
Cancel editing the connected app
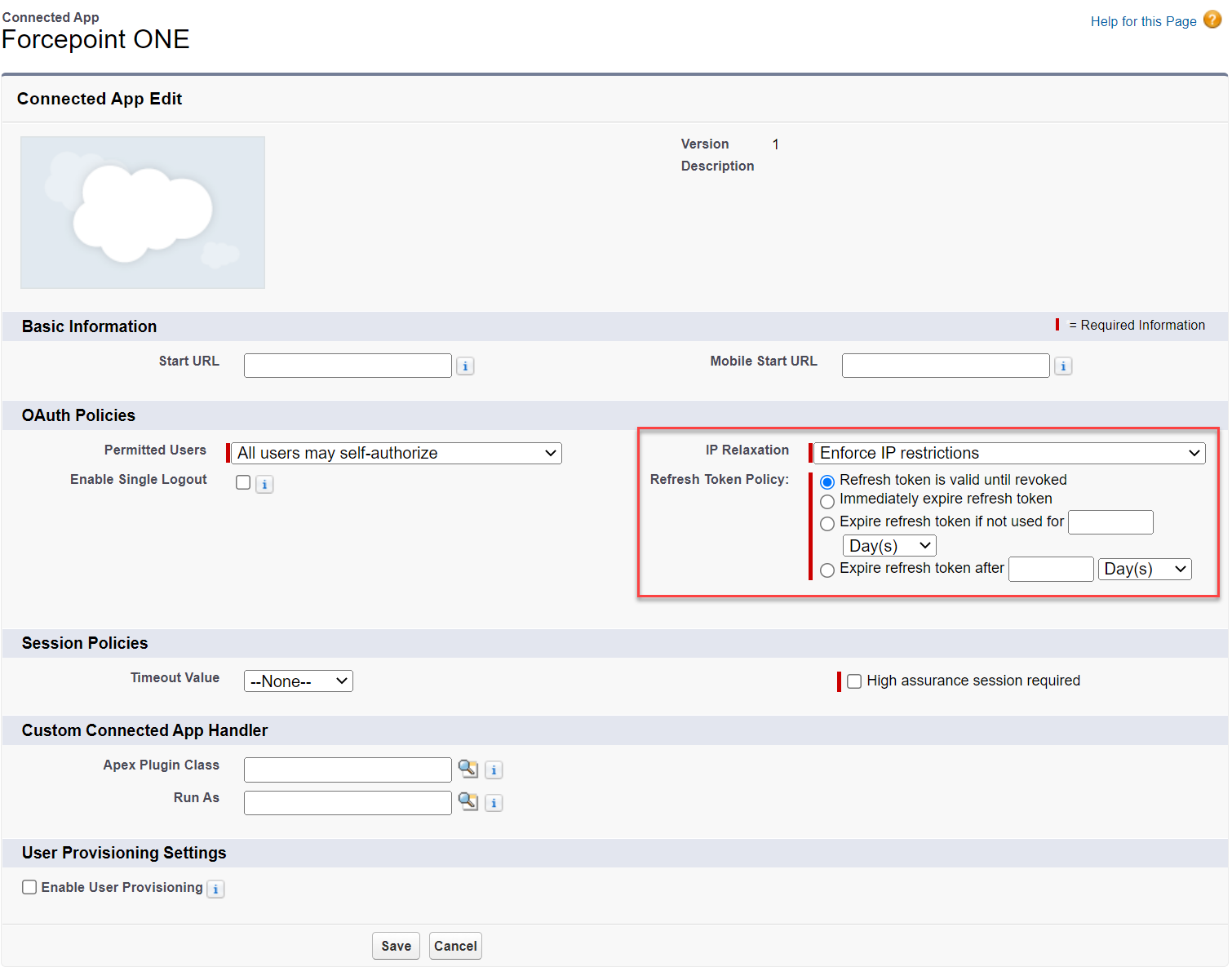pyautogui.click(x=455, y=946)
